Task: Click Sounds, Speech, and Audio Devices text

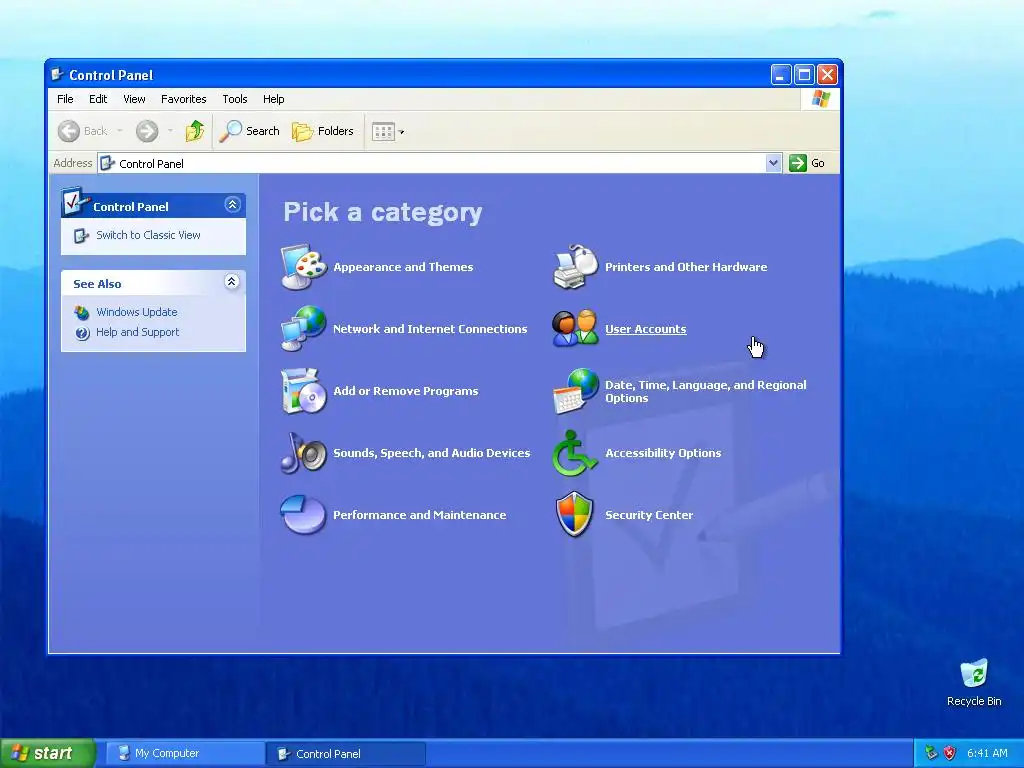Action: 432,453
